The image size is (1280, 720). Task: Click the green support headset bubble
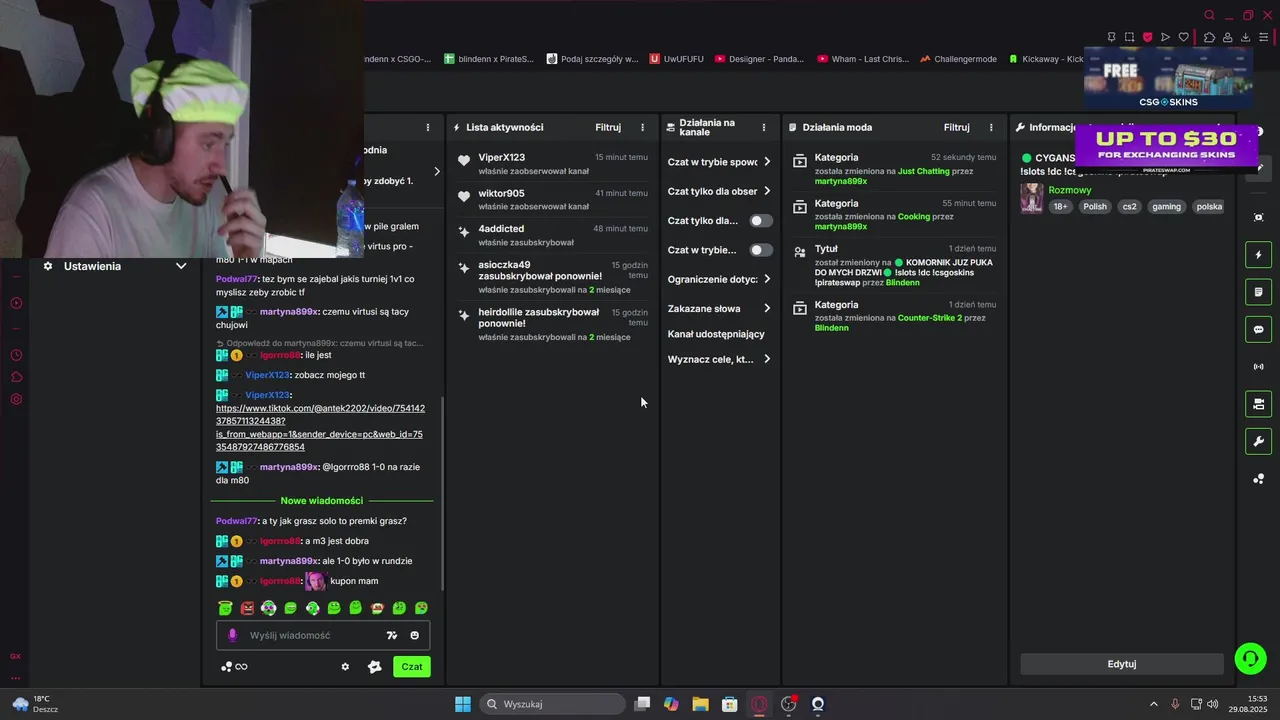click(1250, 658)
